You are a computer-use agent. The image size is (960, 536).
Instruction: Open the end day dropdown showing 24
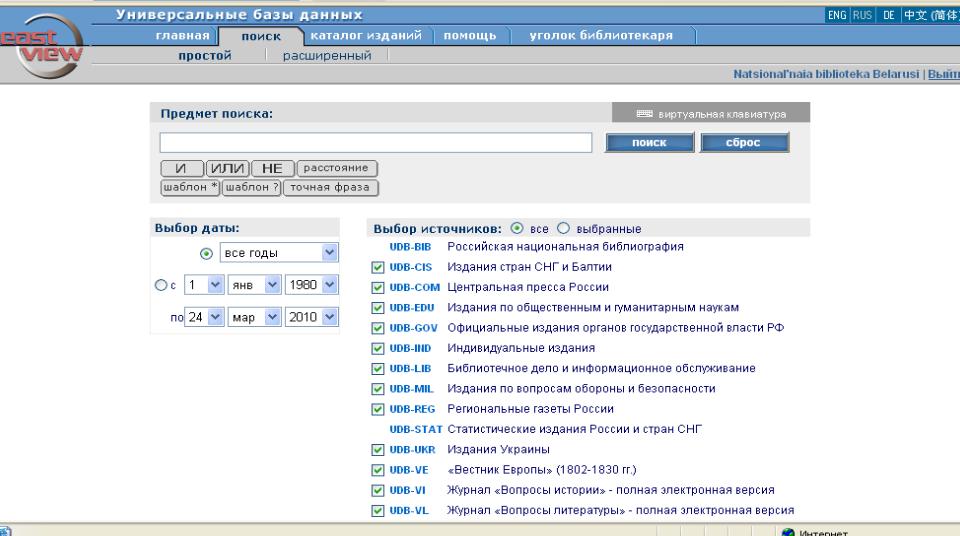[204, 317]
